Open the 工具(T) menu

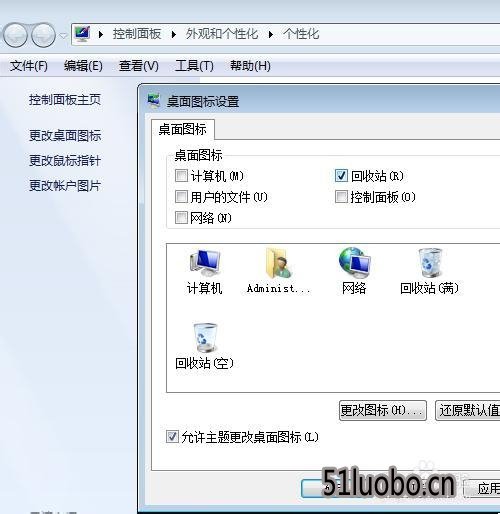pos(194,66)
